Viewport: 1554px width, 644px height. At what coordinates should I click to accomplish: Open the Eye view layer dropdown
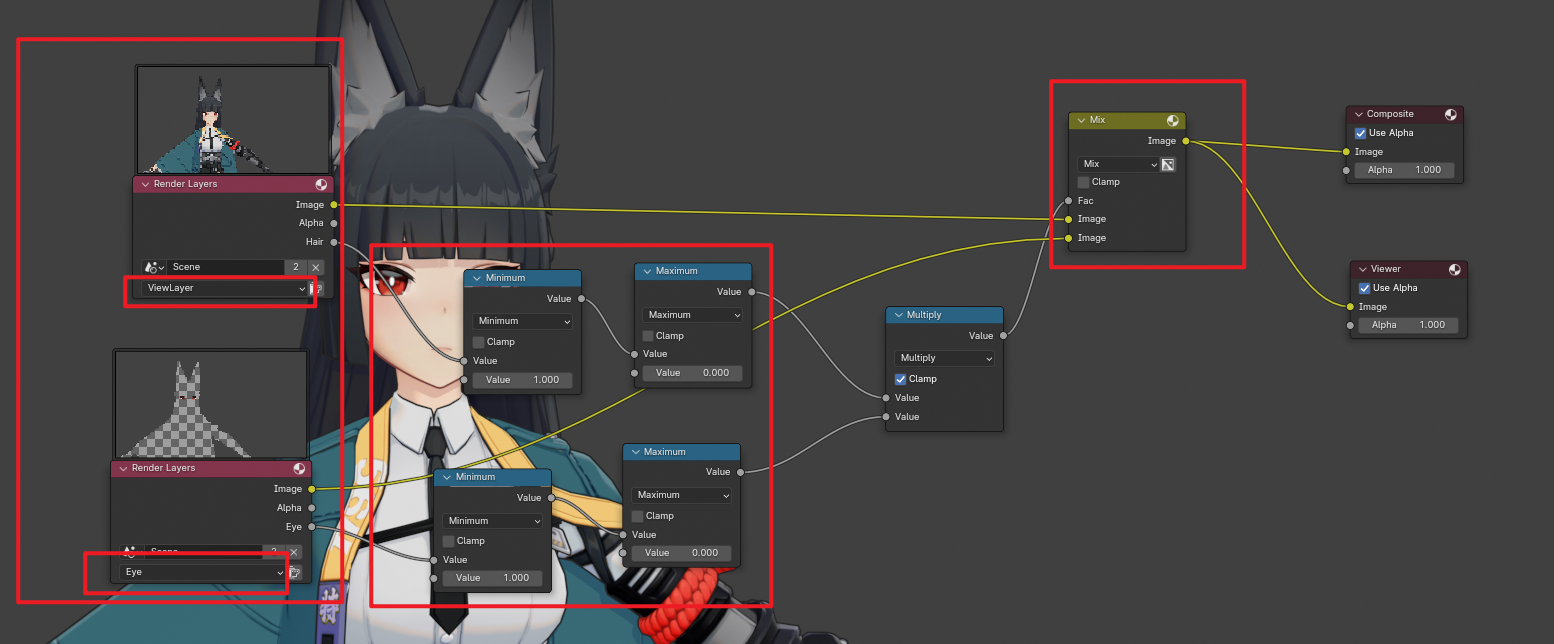[202, 573]
